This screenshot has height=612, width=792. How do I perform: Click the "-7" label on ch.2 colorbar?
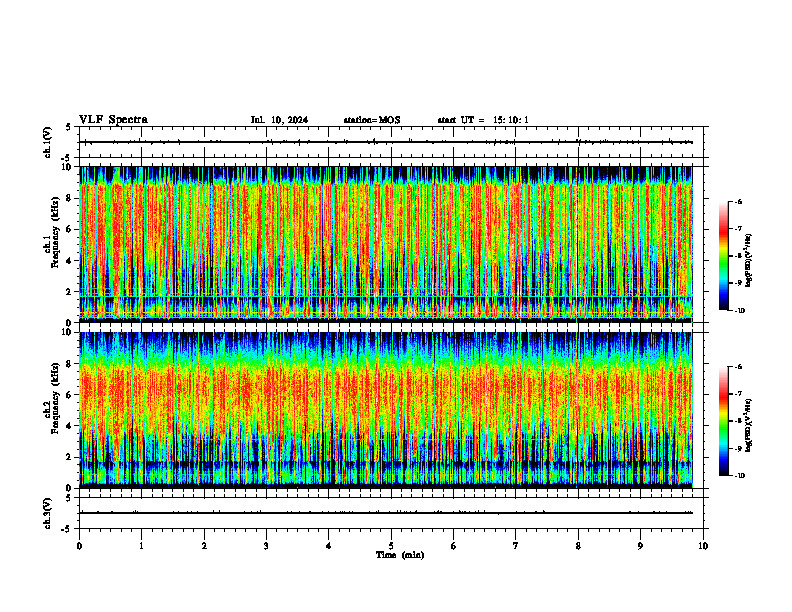tap(738, 394)
